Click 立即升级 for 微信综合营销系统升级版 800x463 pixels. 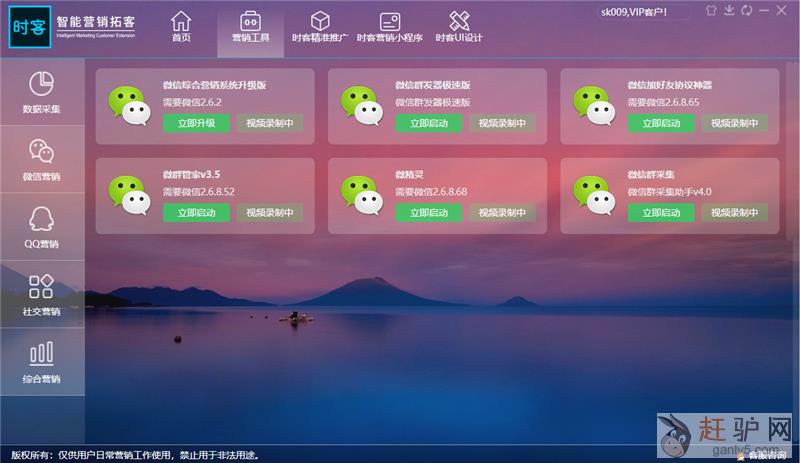(x=197, y=123)
